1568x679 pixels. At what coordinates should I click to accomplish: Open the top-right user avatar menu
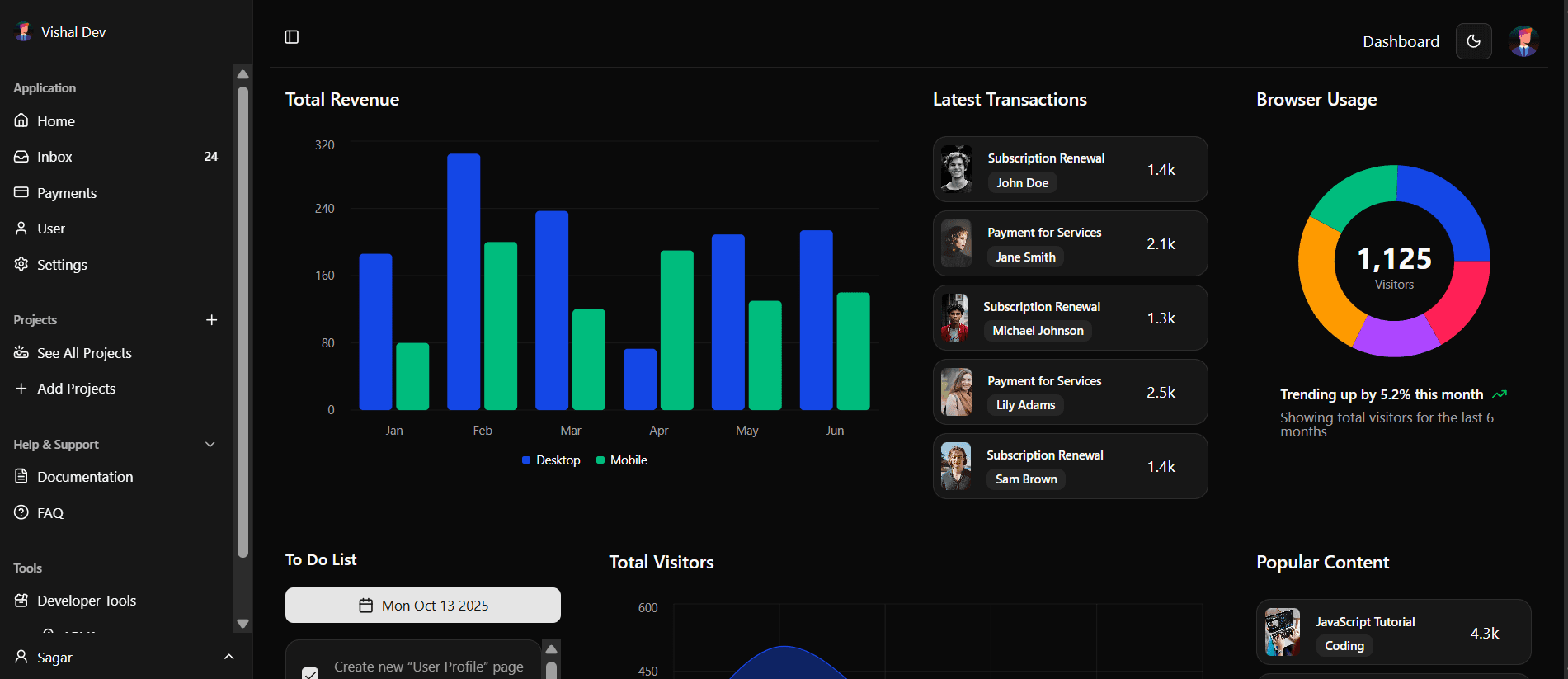pos(1523,41)
